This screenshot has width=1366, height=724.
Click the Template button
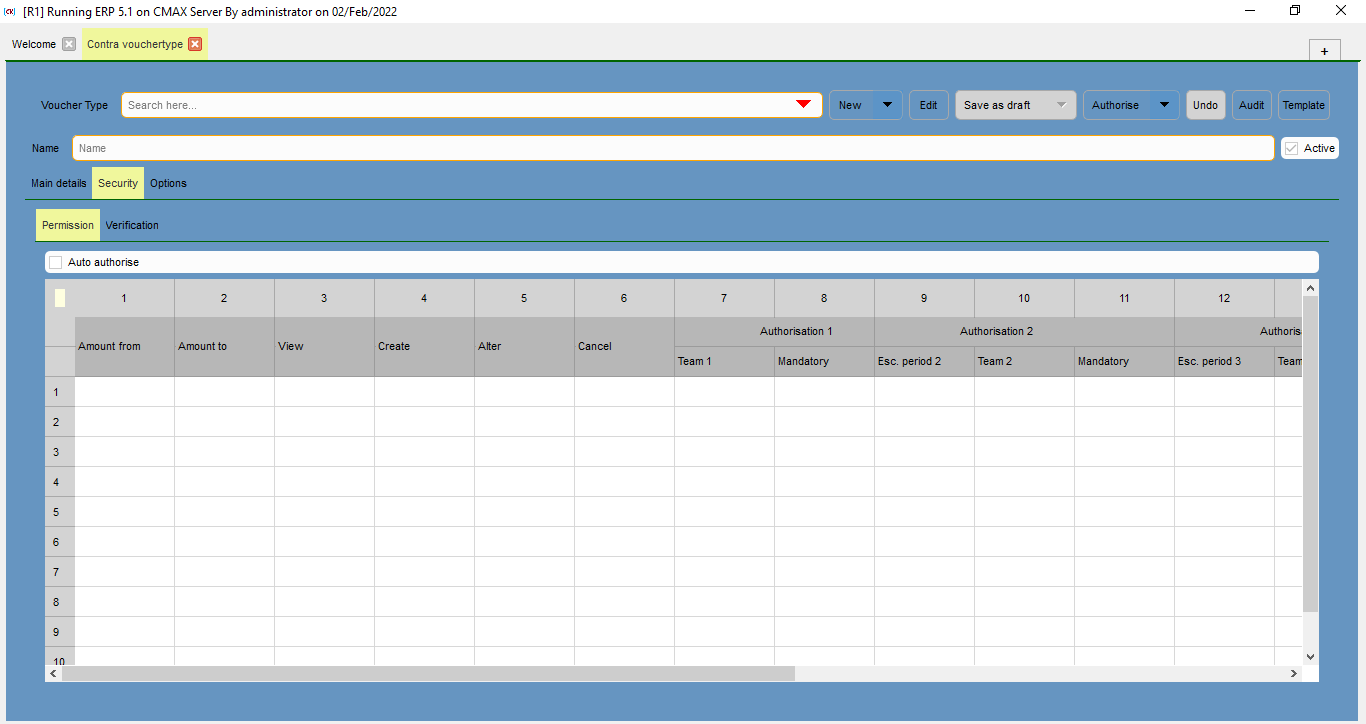pyautogui.click(x=1304, y=105)
